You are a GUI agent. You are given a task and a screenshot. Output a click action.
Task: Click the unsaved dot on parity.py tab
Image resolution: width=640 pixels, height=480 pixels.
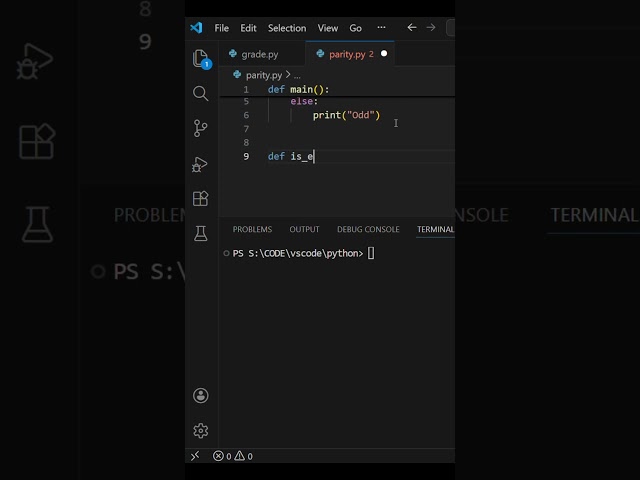click(384, 53)
